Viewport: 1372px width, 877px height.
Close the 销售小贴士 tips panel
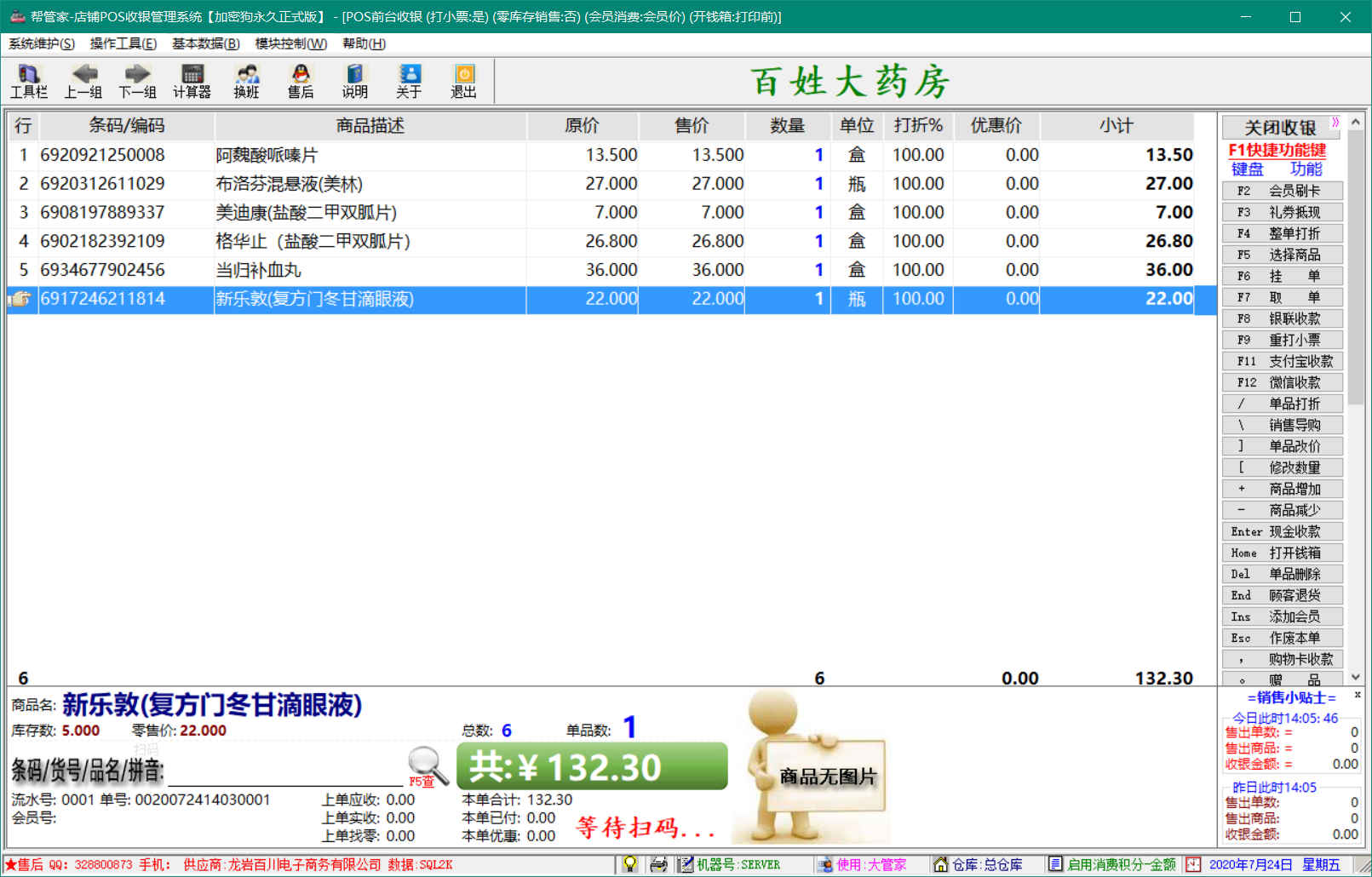tap(1358, 696)
